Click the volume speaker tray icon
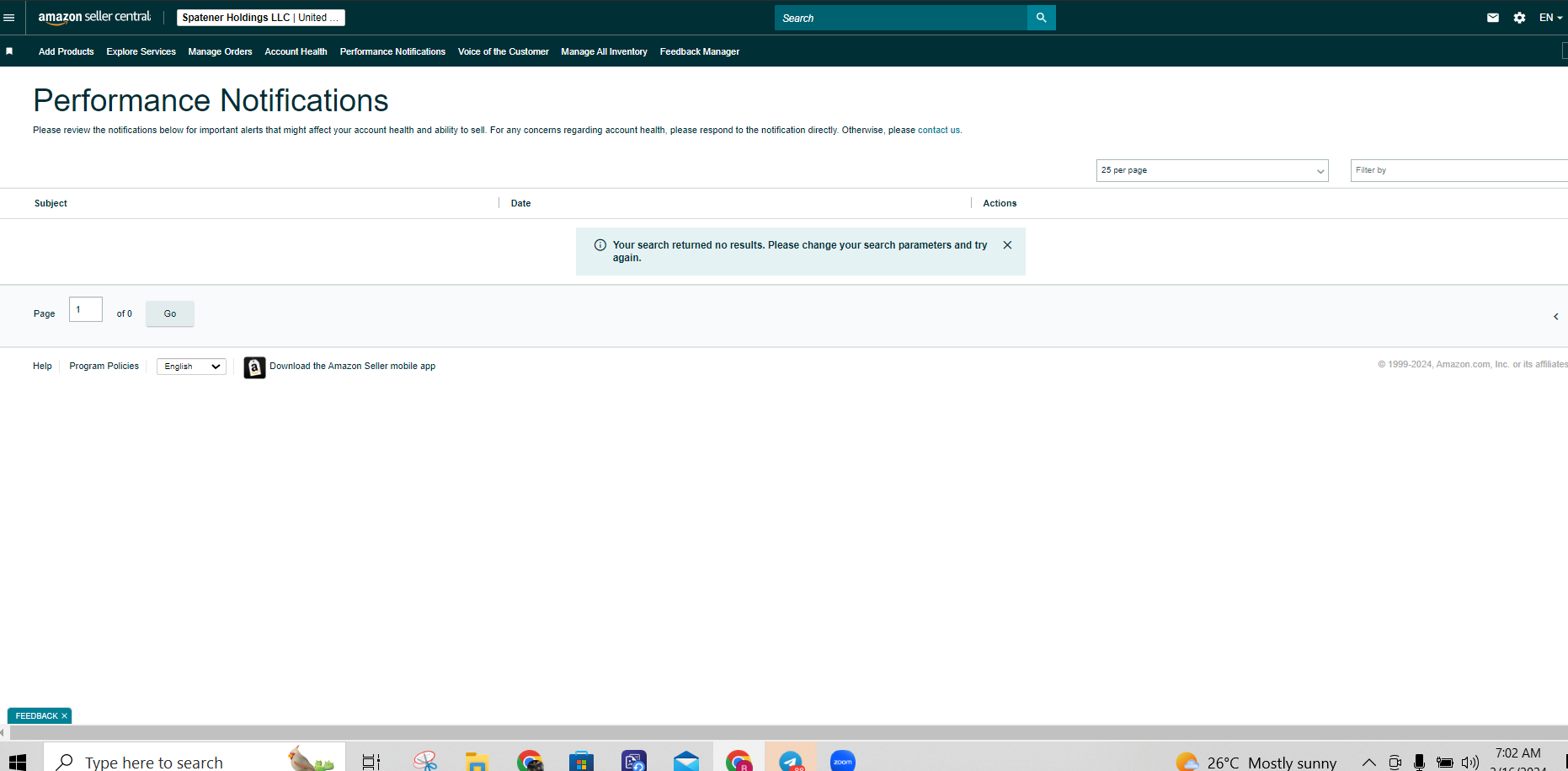 (1470, 763)
